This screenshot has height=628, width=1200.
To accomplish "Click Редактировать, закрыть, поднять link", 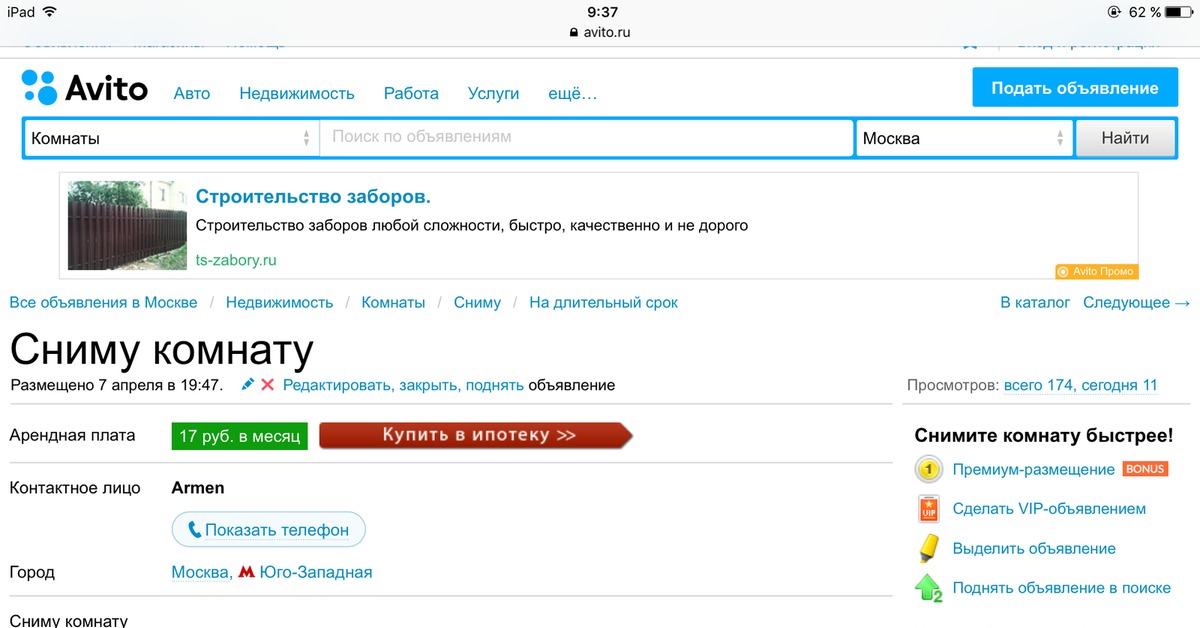I will 403,385.
